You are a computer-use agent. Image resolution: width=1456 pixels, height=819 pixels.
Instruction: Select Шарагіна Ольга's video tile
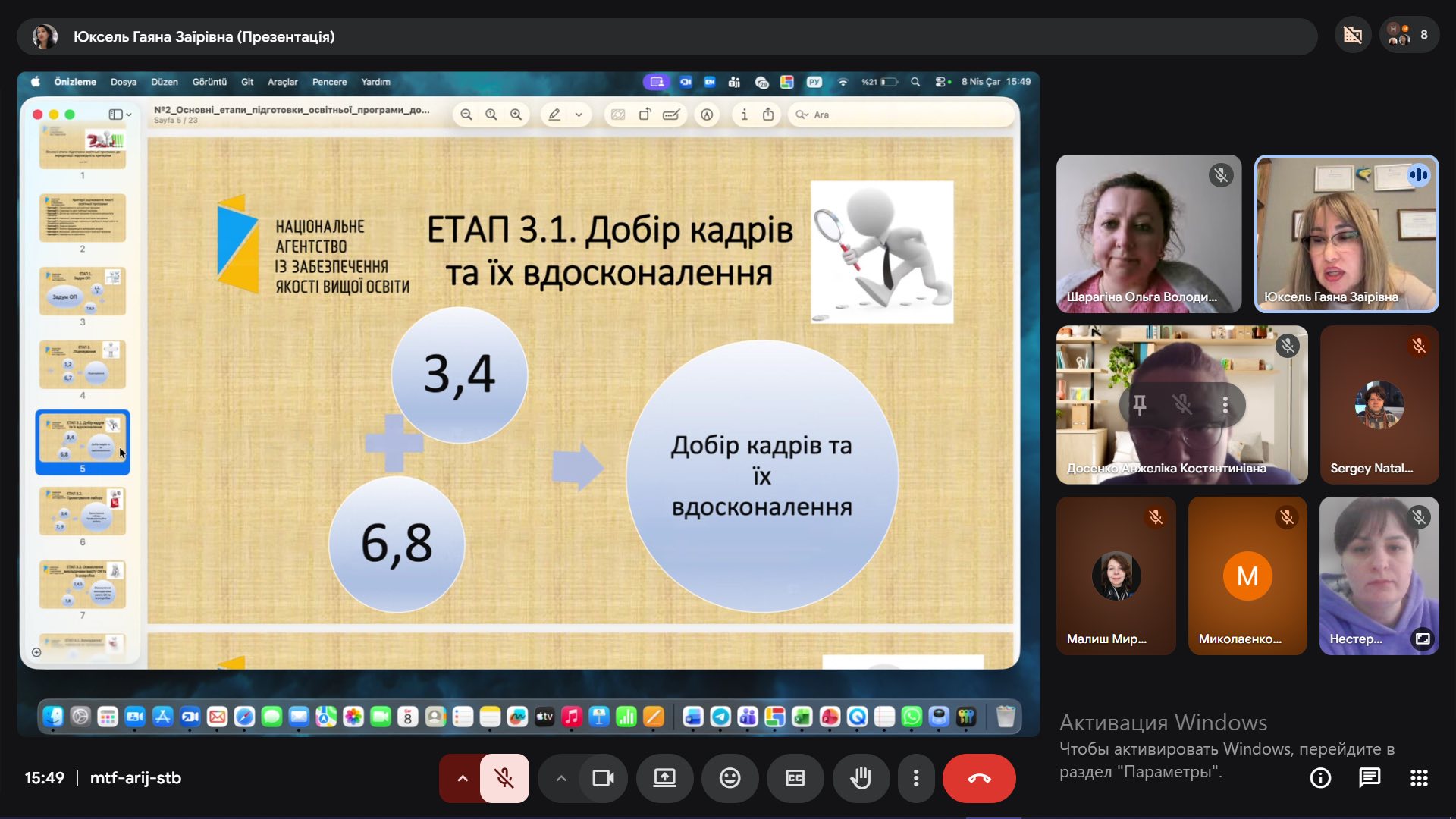click(1148, 234)
